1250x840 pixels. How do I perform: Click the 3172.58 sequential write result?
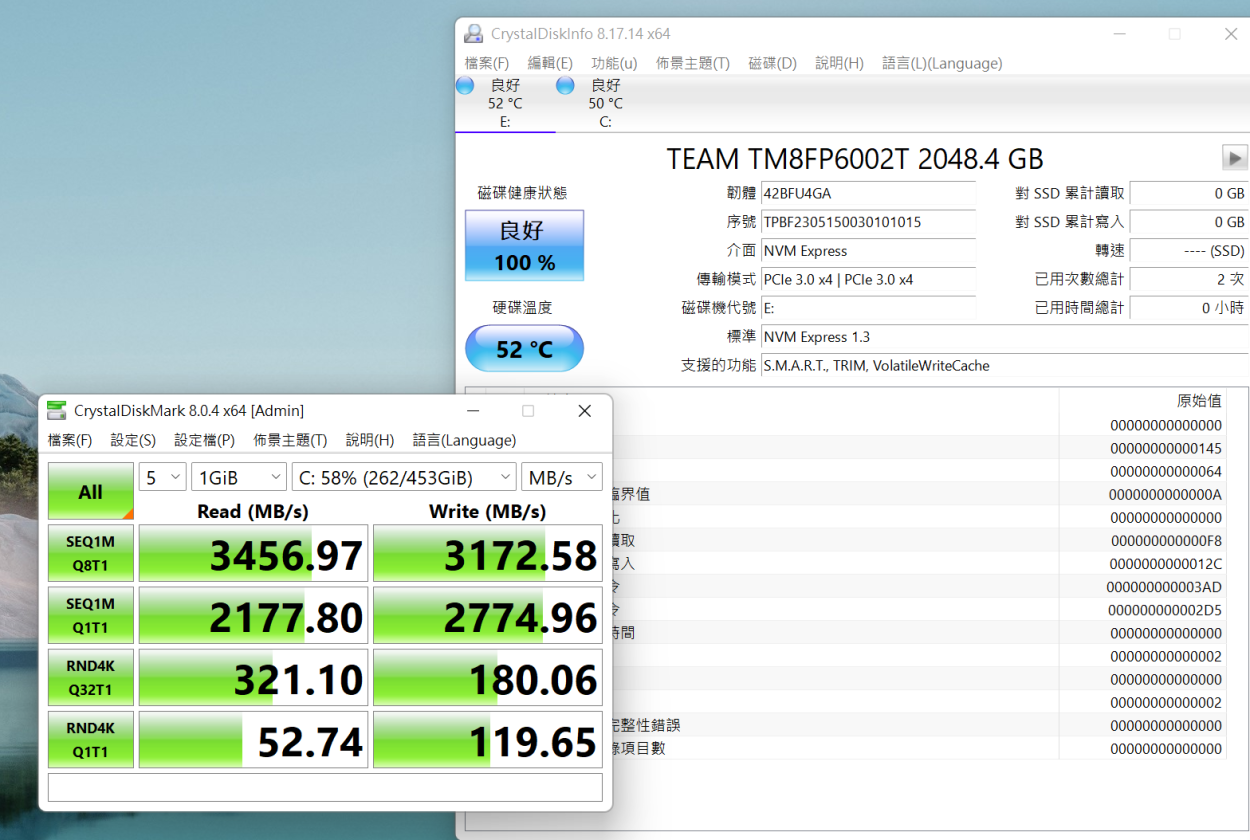click(x=488, y=553)
